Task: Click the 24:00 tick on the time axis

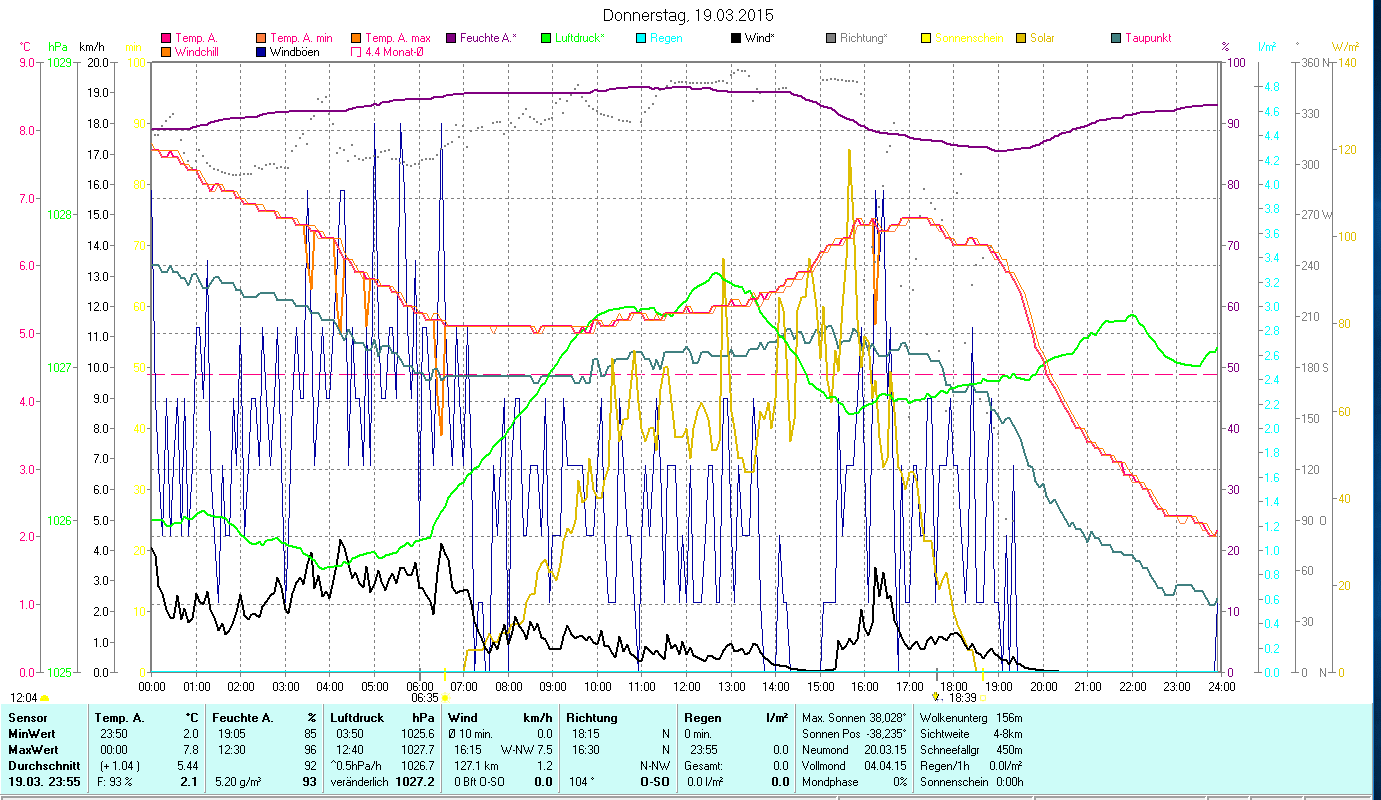Action: 1221,686
